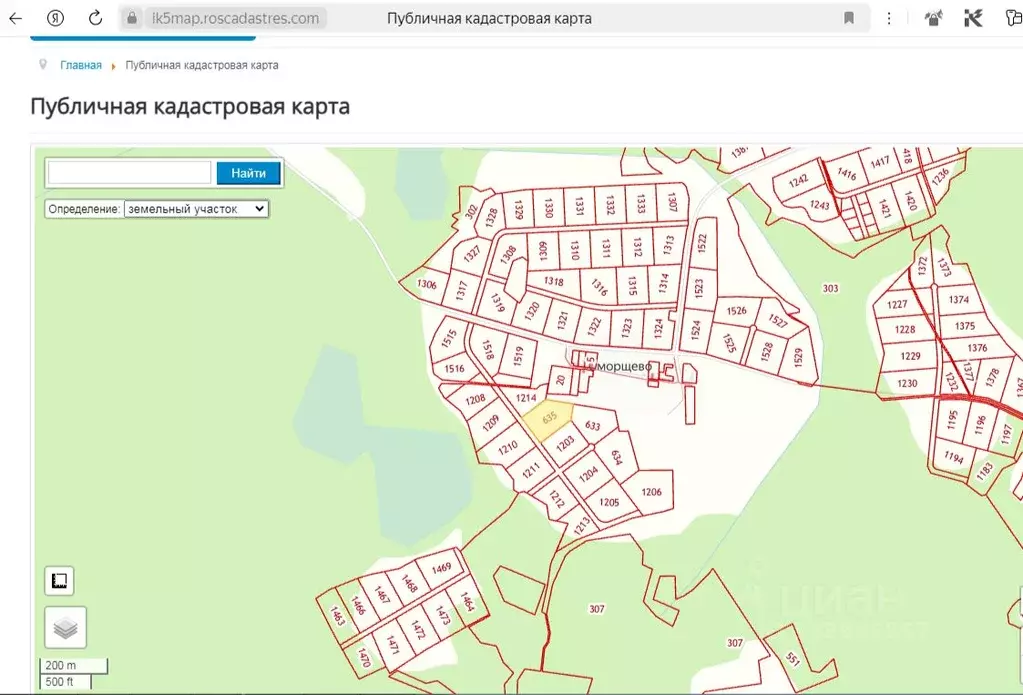
Task: Go to 'Главная' breadcrumb link
Action: pyautogui.click(x=81, y=65)
